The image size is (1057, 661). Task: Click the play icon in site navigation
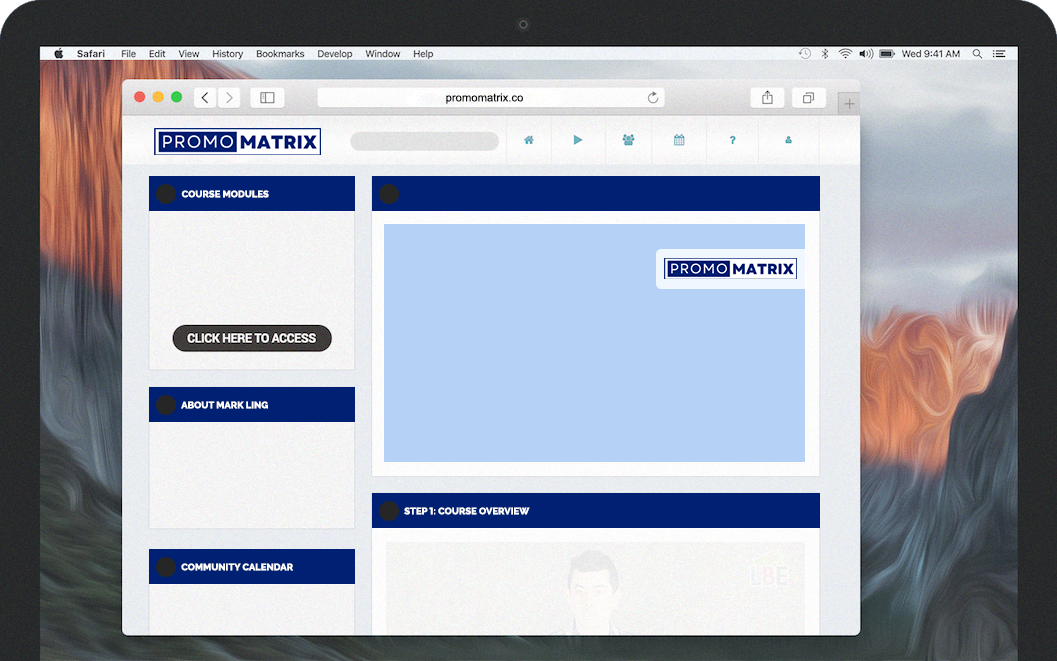point(578,141)
